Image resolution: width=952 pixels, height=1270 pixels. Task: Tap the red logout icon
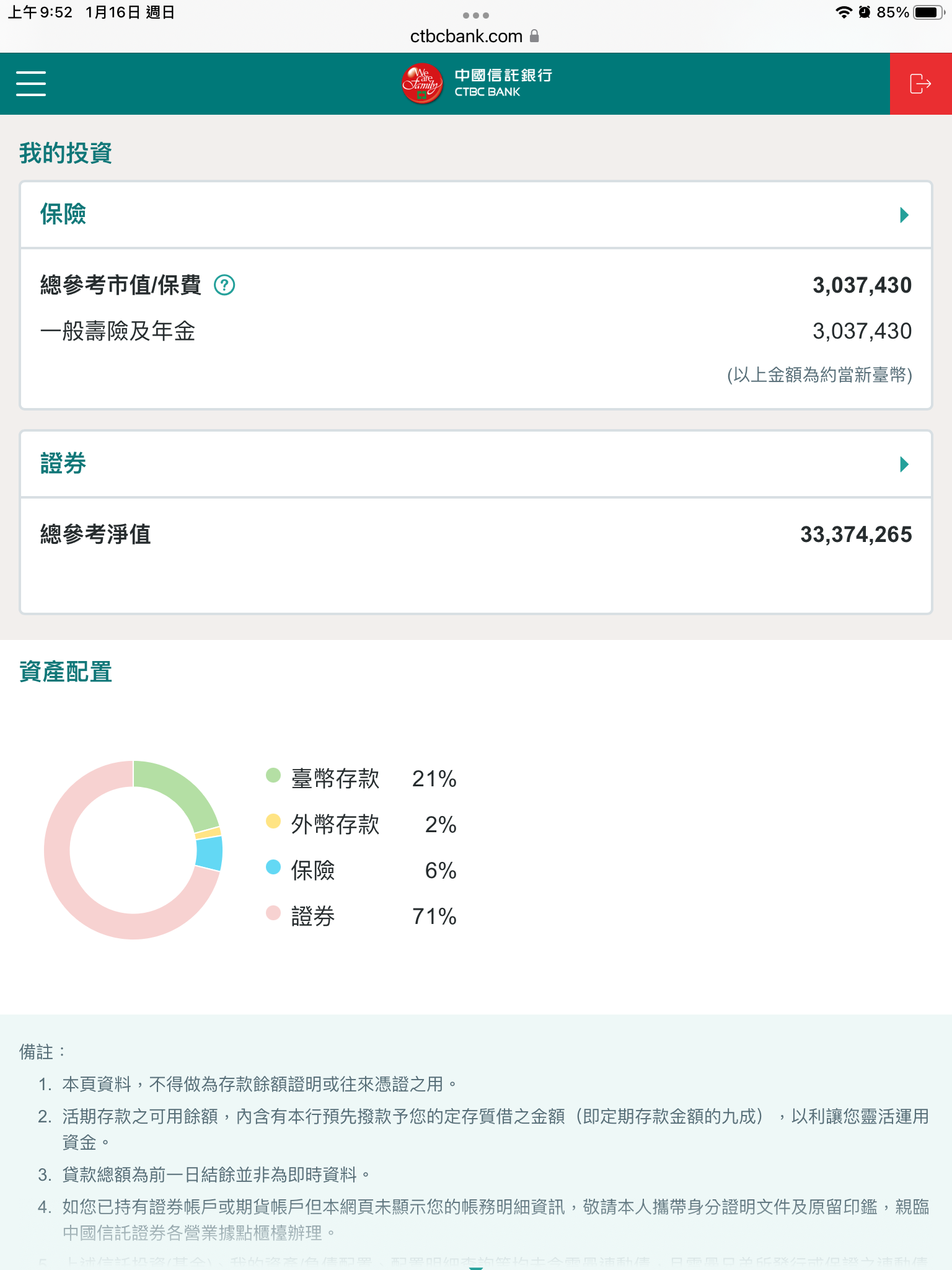pyautogui.click(x=920, y=84)
